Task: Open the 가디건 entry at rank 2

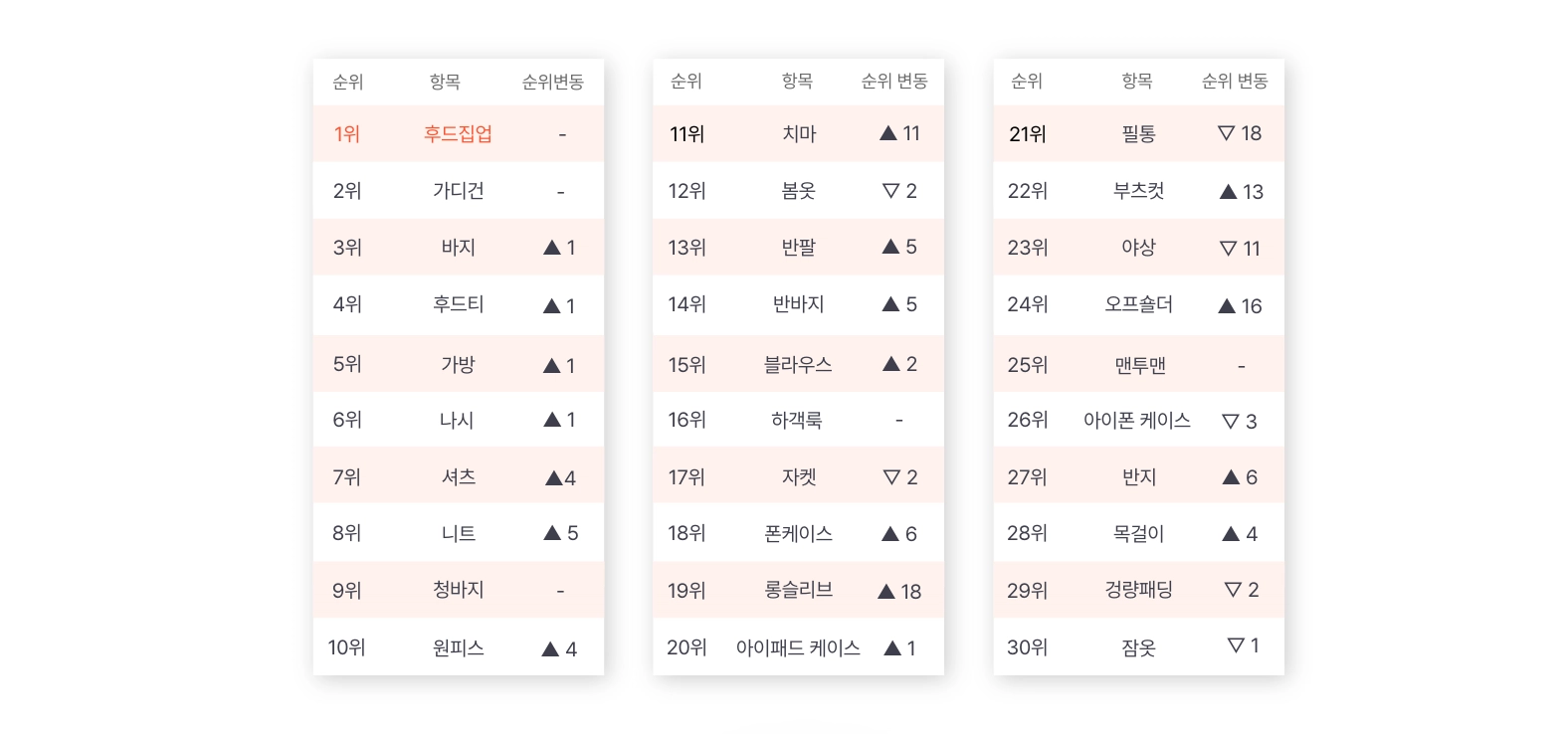Action: pos(459,191)
